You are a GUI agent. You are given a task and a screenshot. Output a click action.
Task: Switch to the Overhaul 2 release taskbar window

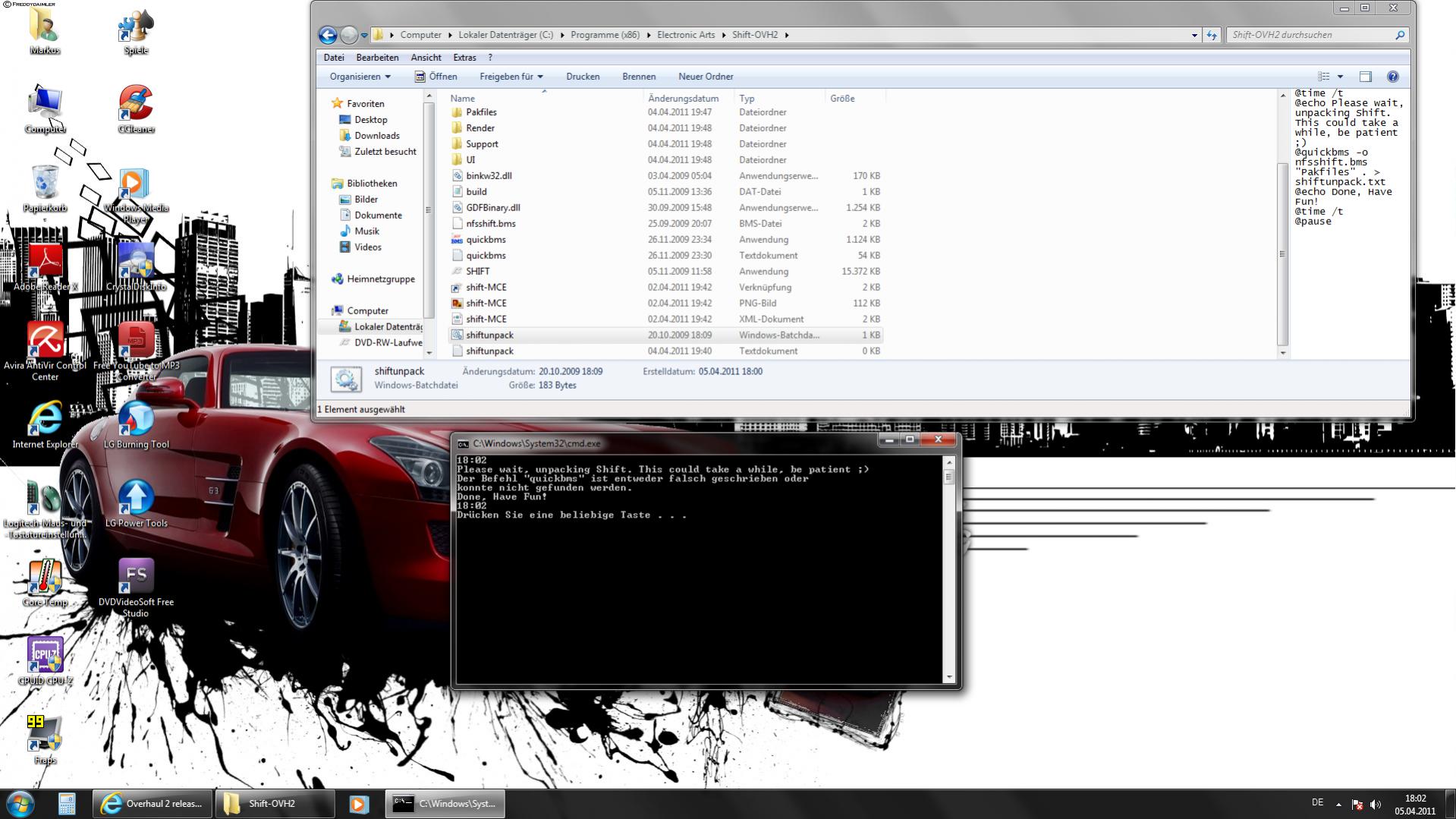pyautogui.click(x=153, y=804)
